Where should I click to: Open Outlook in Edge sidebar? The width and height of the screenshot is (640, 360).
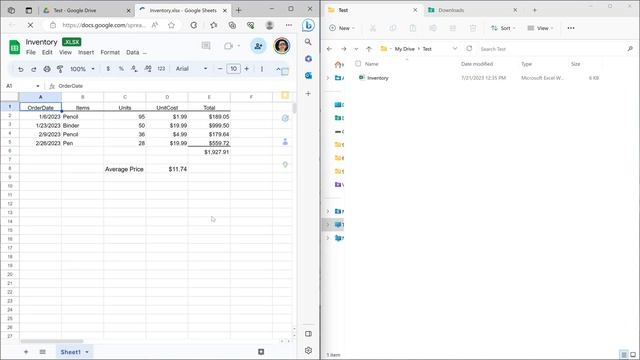308,76
